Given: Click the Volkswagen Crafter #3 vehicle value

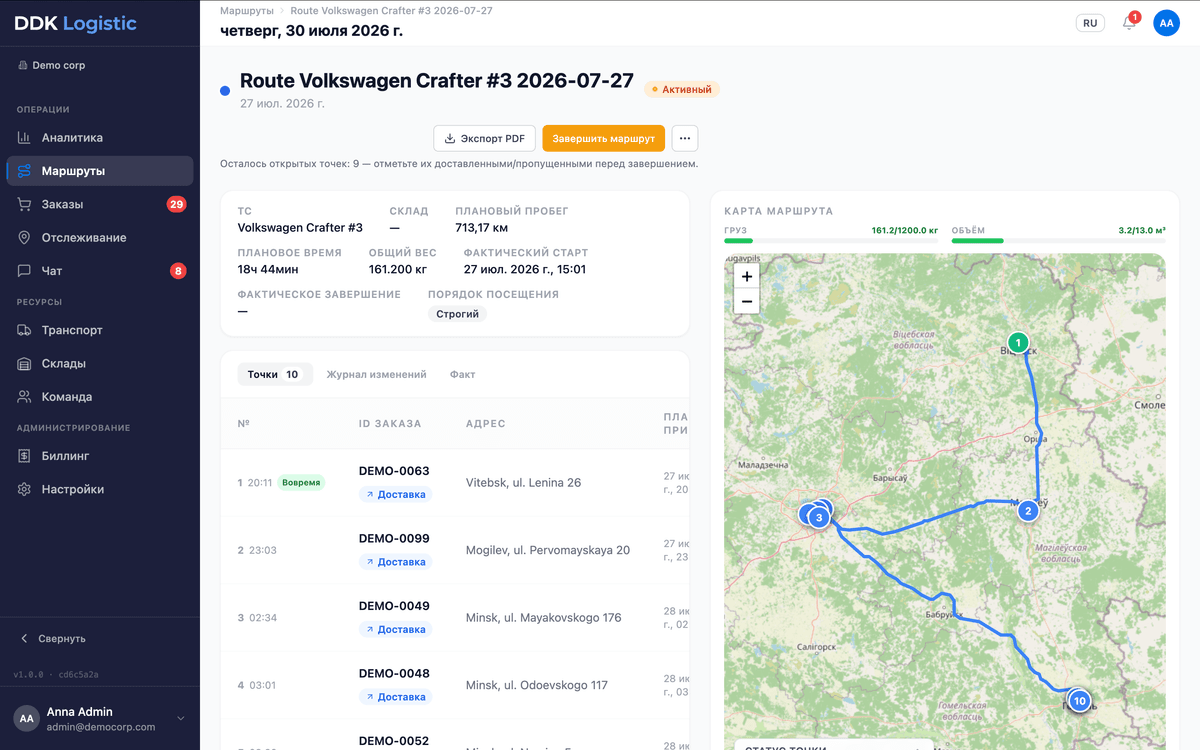Looking at the screenshot, I should [300, 228].
